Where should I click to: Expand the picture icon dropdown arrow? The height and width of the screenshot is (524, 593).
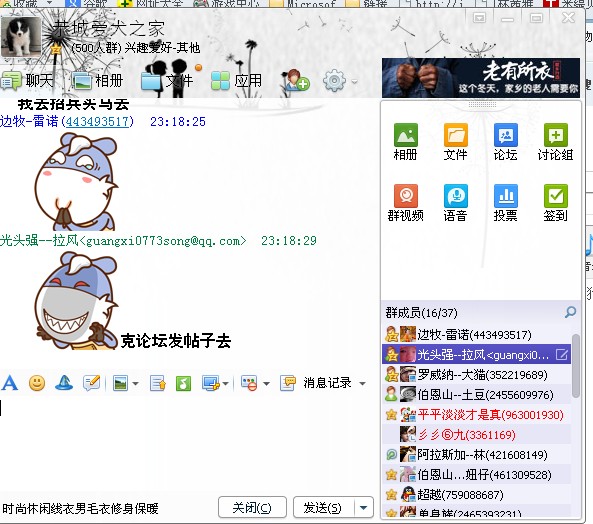[135, 384]
